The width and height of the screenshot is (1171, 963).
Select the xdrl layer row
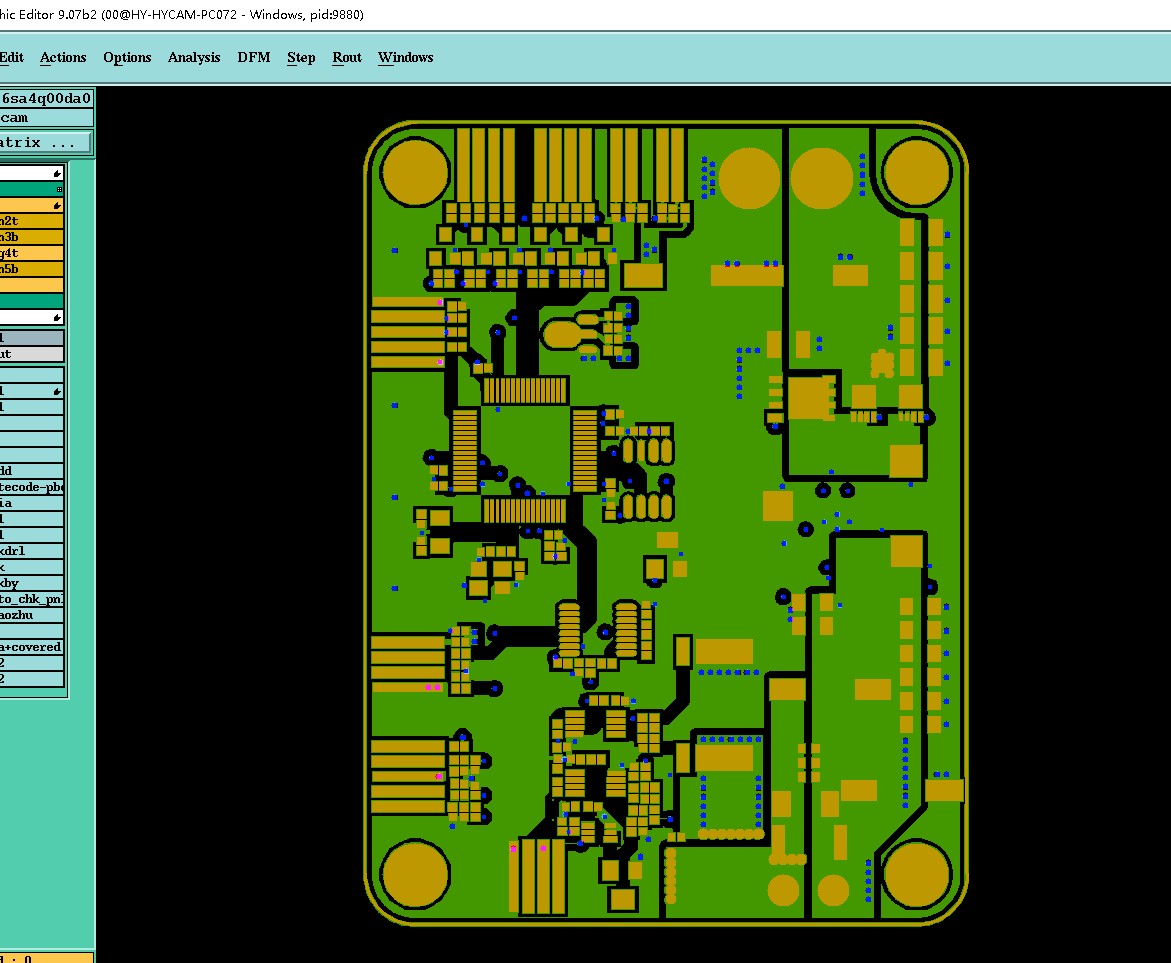pyautogui.click(x=31, y=551)
